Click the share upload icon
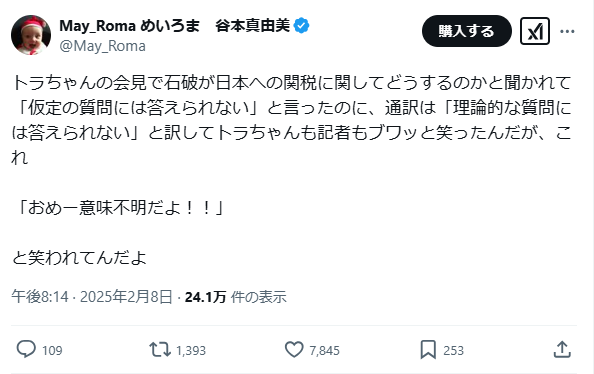 pyautogui.click(x=562, y=349)
